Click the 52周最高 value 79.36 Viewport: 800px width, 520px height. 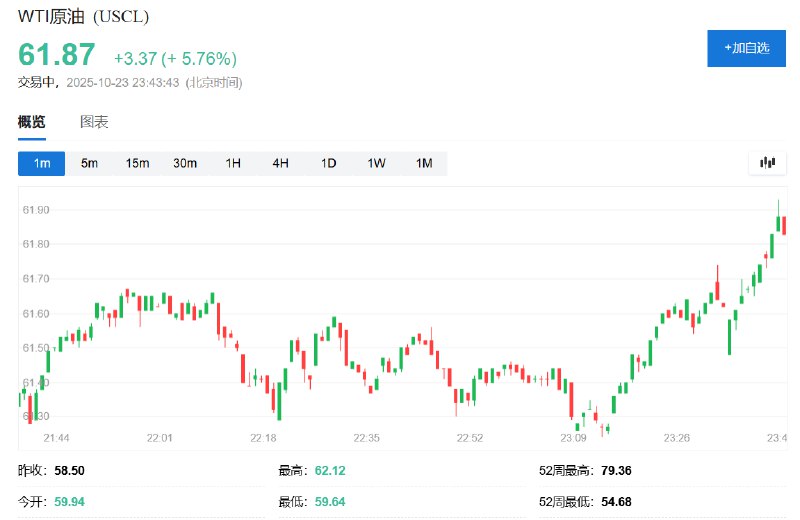[x=616, y=471]
